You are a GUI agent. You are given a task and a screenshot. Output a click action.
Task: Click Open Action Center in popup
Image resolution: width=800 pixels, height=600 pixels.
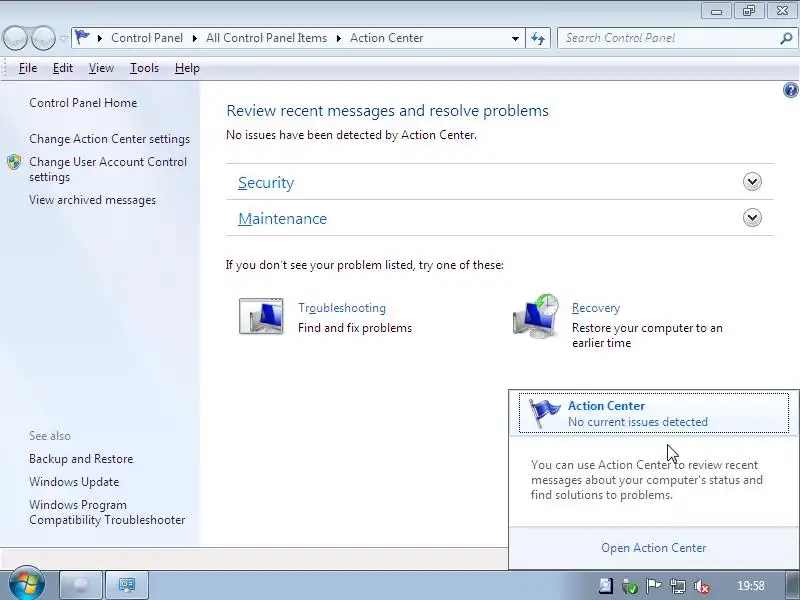[x=654, y=547]
